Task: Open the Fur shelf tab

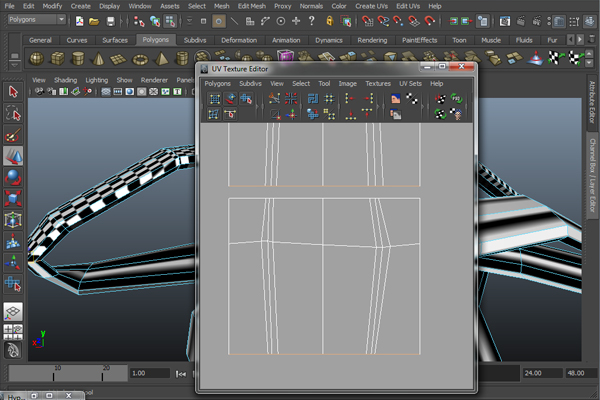Action: [x=552, y=40]
